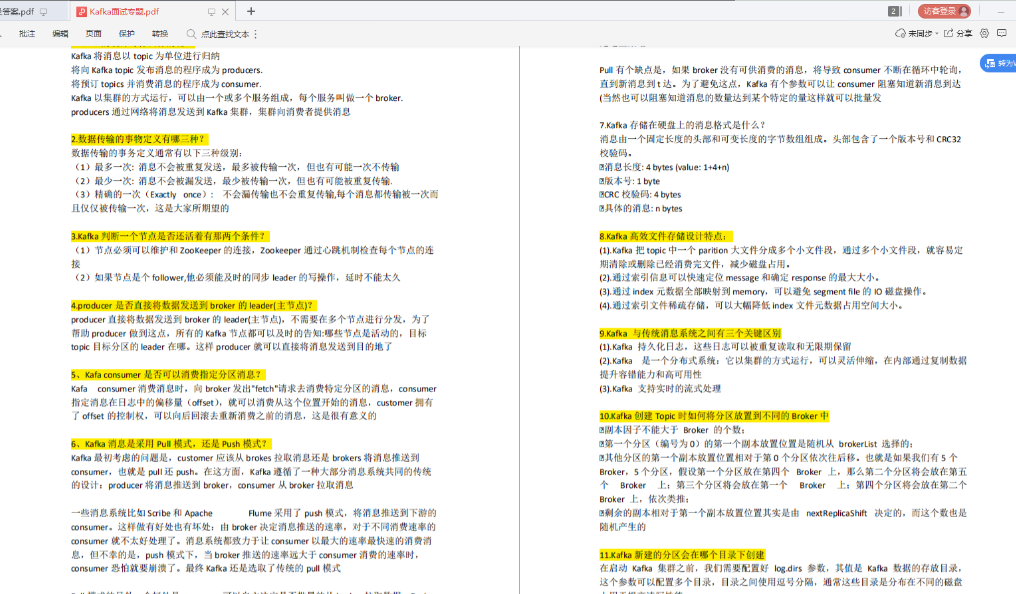Click the line 7.Kafka 存储在硬盘上的消息格式是什么

[682, 125]
